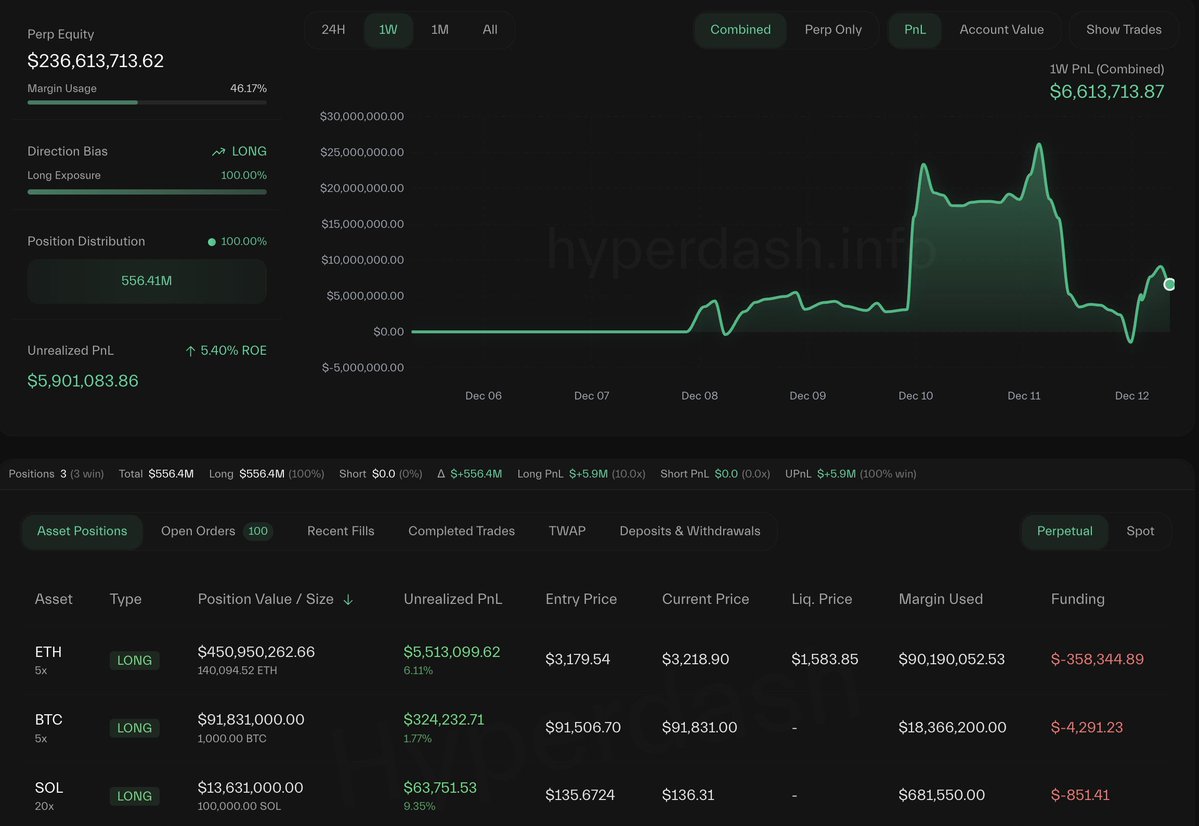Image resolution: width=1199 pixels, height=826 pixels.
Task: Click the LONG trend arrow icon in Direction Bias
Action: click(x=219, y=152)
